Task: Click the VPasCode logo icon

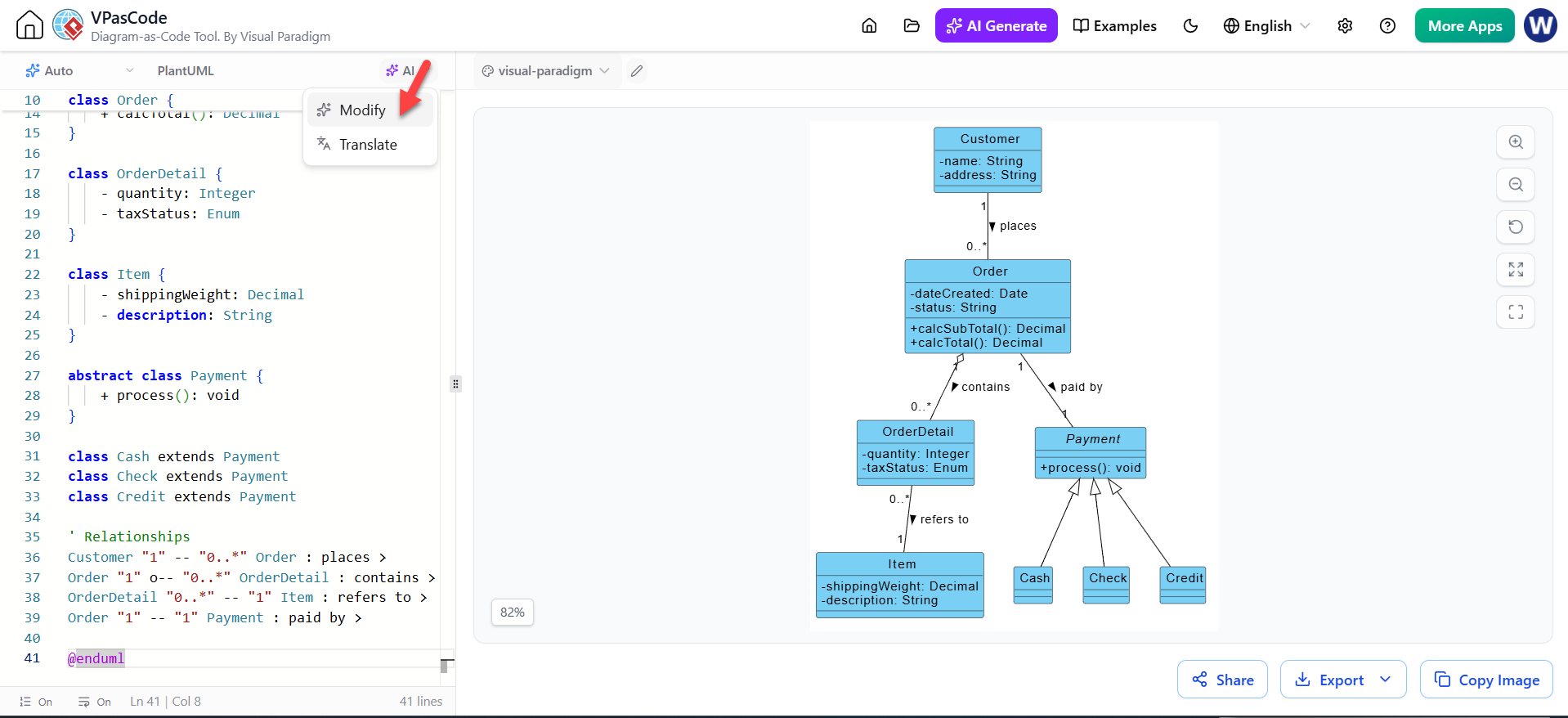Action: tap(68, 25)
